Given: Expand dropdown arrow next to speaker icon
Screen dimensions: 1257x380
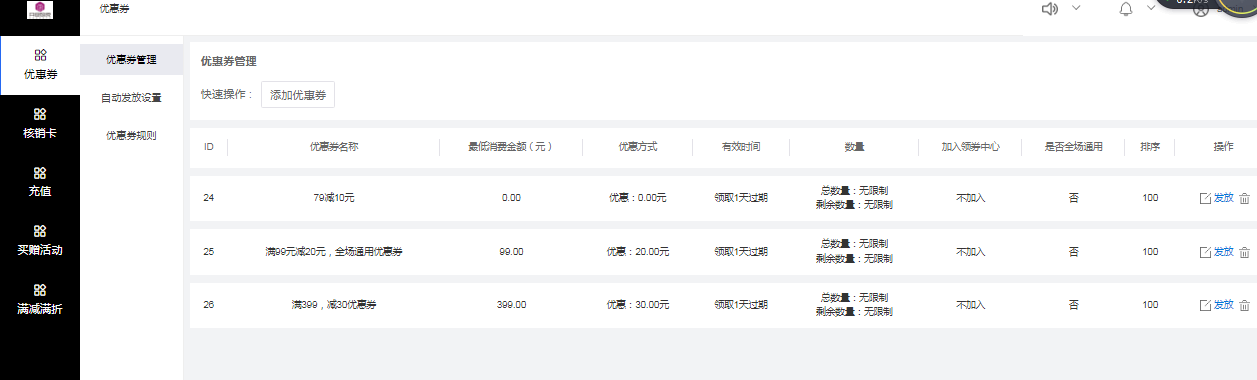Looking at the screenshot, I should point(1076,9).
